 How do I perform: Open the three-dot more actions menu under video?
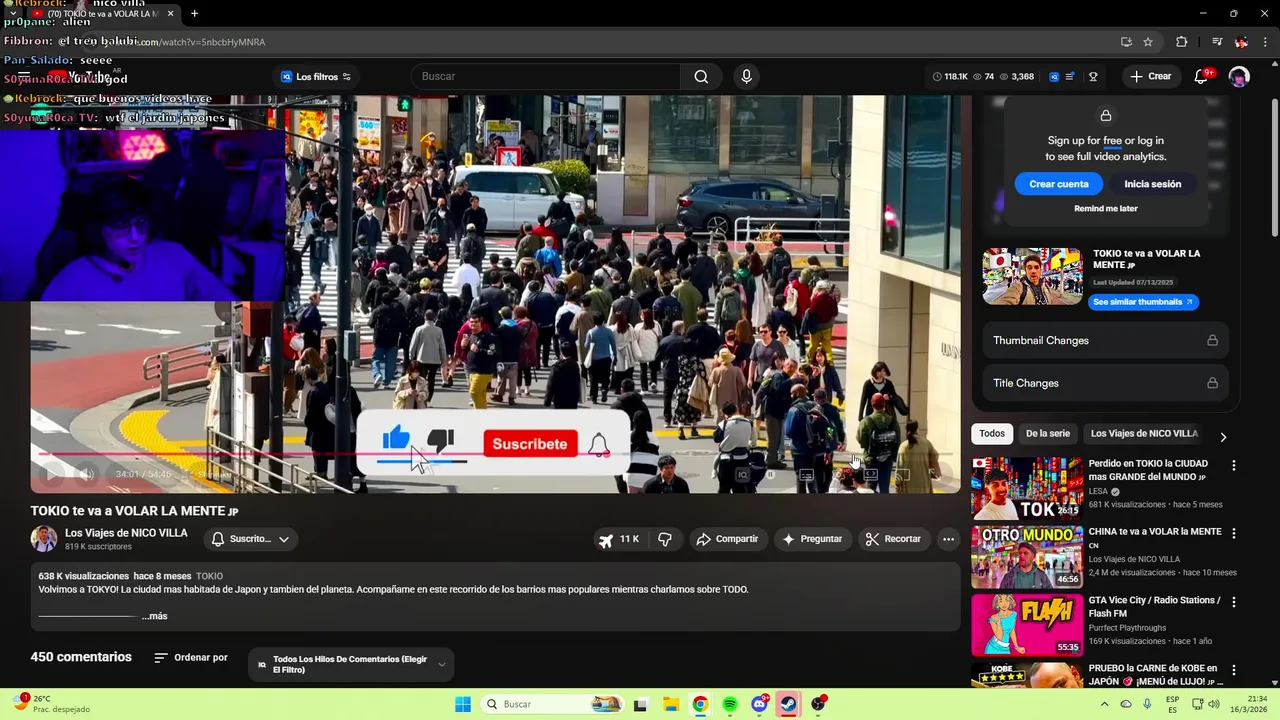[948, 539]
